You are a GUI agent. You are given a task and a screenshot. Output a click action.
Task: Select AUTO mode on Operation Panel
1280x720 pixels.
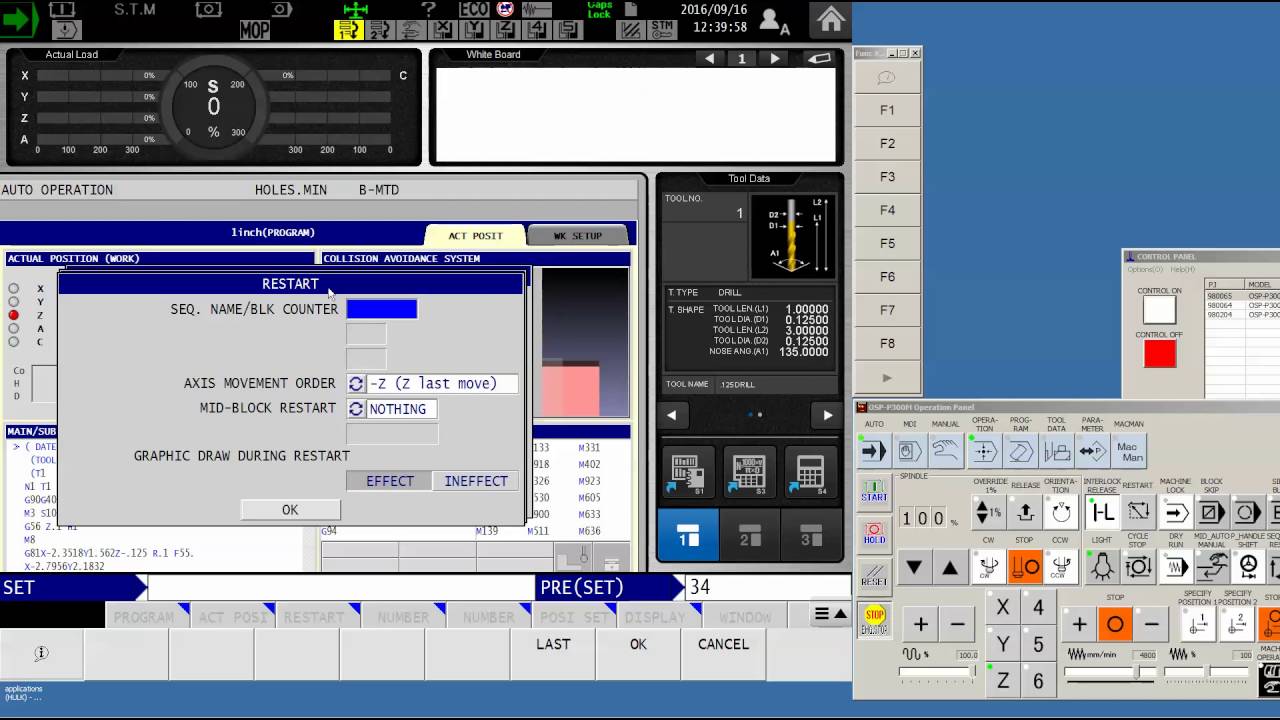click(874, 452)
